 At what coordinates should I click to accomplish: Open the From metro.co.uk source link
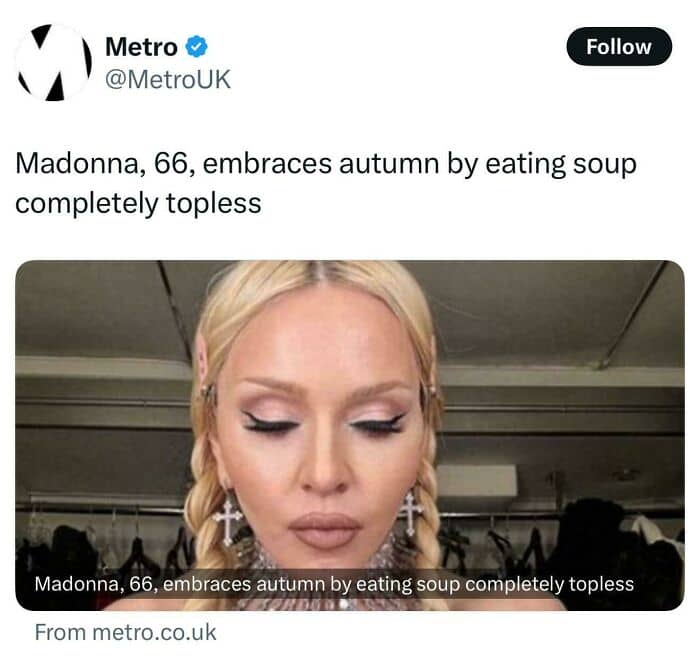click(x=125, y=632)
